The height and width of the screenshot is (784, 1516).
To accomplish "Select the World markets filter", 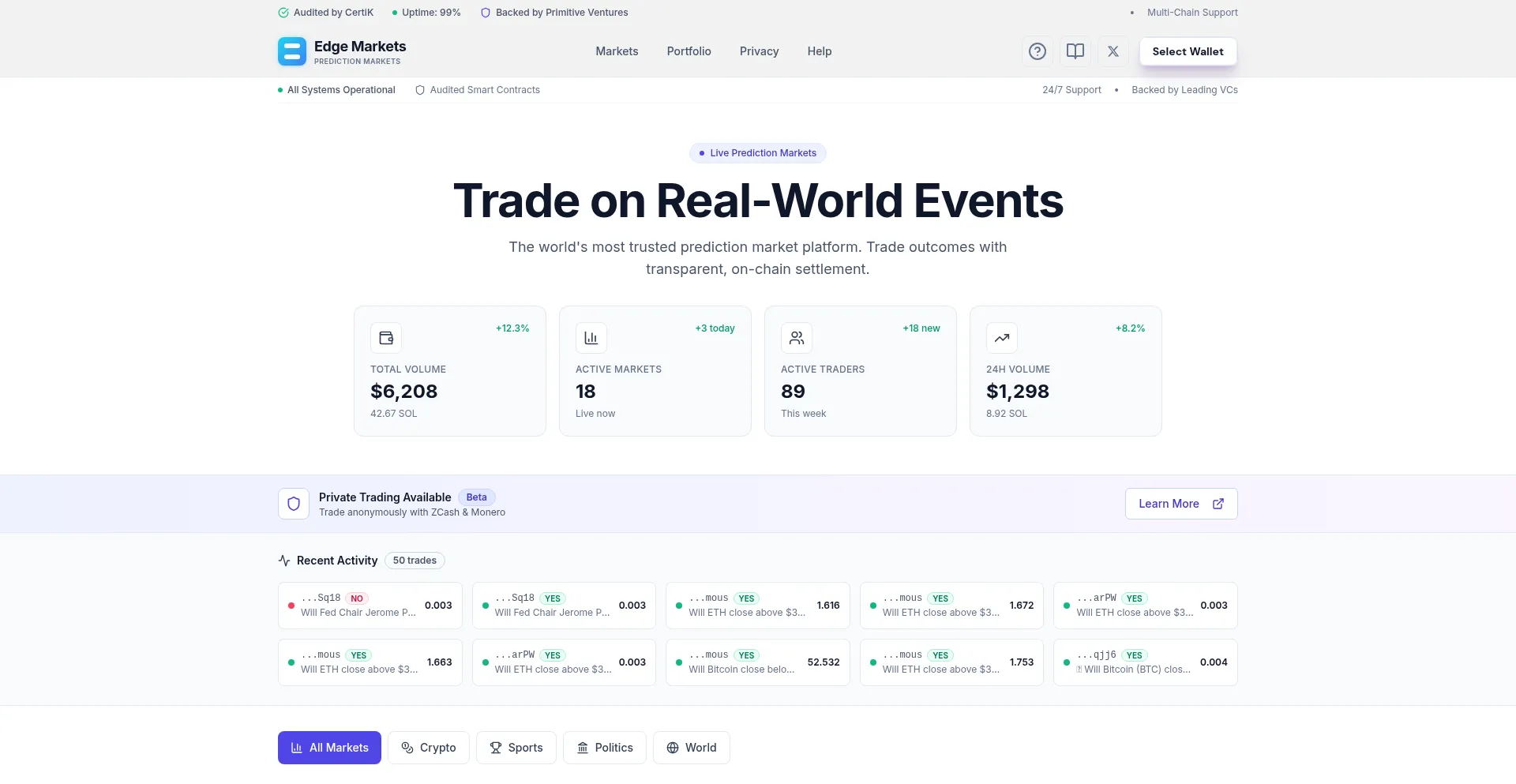I will (x=691, y=748).
